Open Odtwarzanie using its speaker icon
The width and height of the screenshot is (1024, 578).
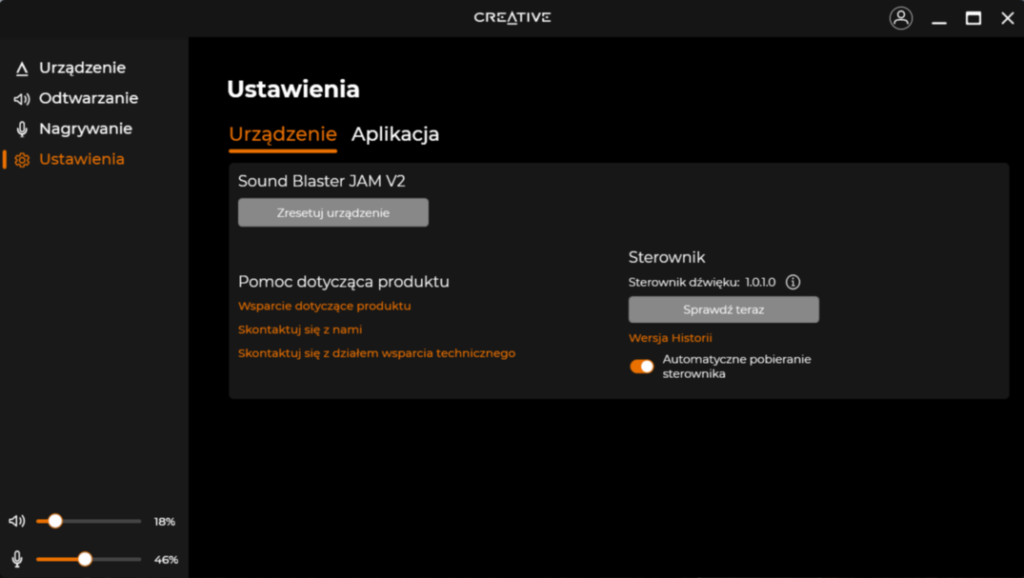[x=22, y=98]
